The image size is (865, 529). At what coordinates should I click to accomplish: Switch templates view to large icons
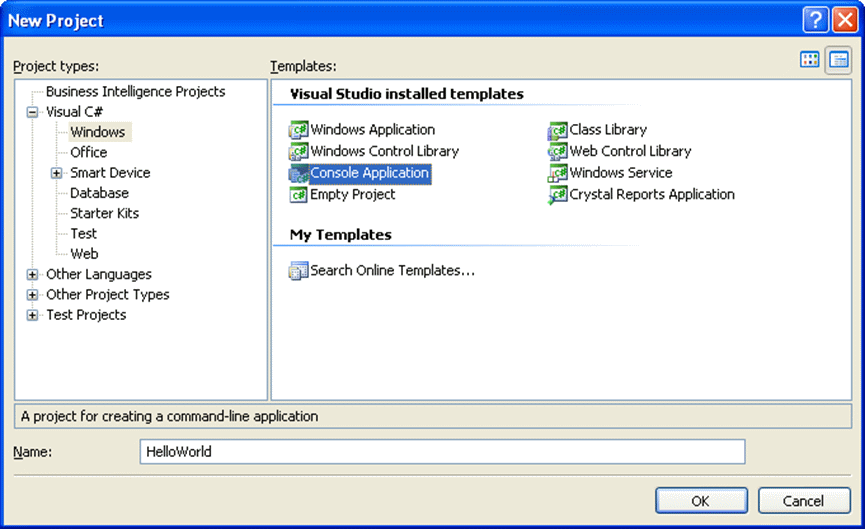[x=809, y=60]
